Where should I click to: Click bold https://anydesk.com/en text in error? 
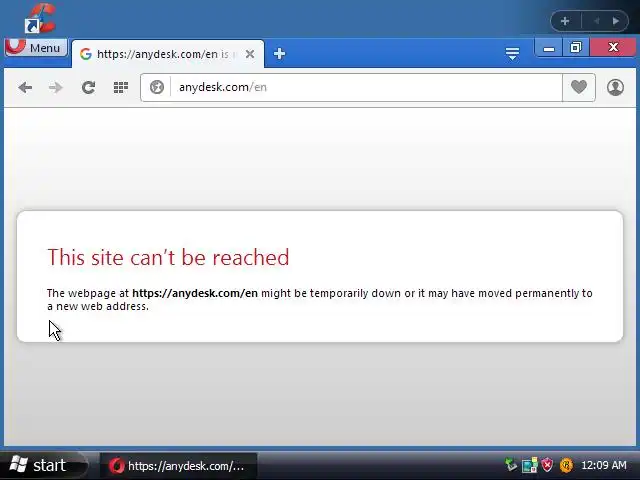(x=195, y=293)
